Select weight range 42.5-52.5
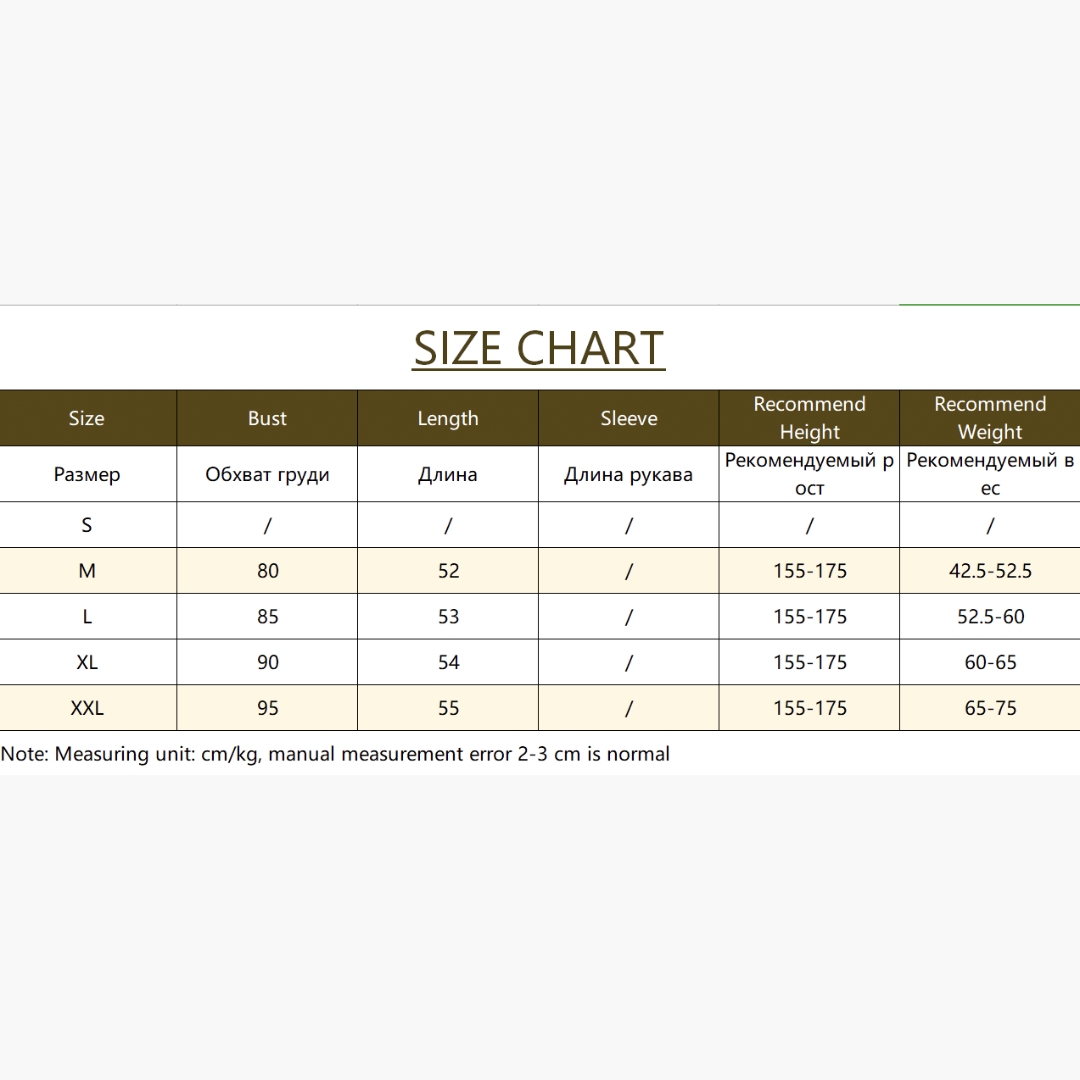1080x1080 pixels. pyautogui.click(x=990, y=571)
